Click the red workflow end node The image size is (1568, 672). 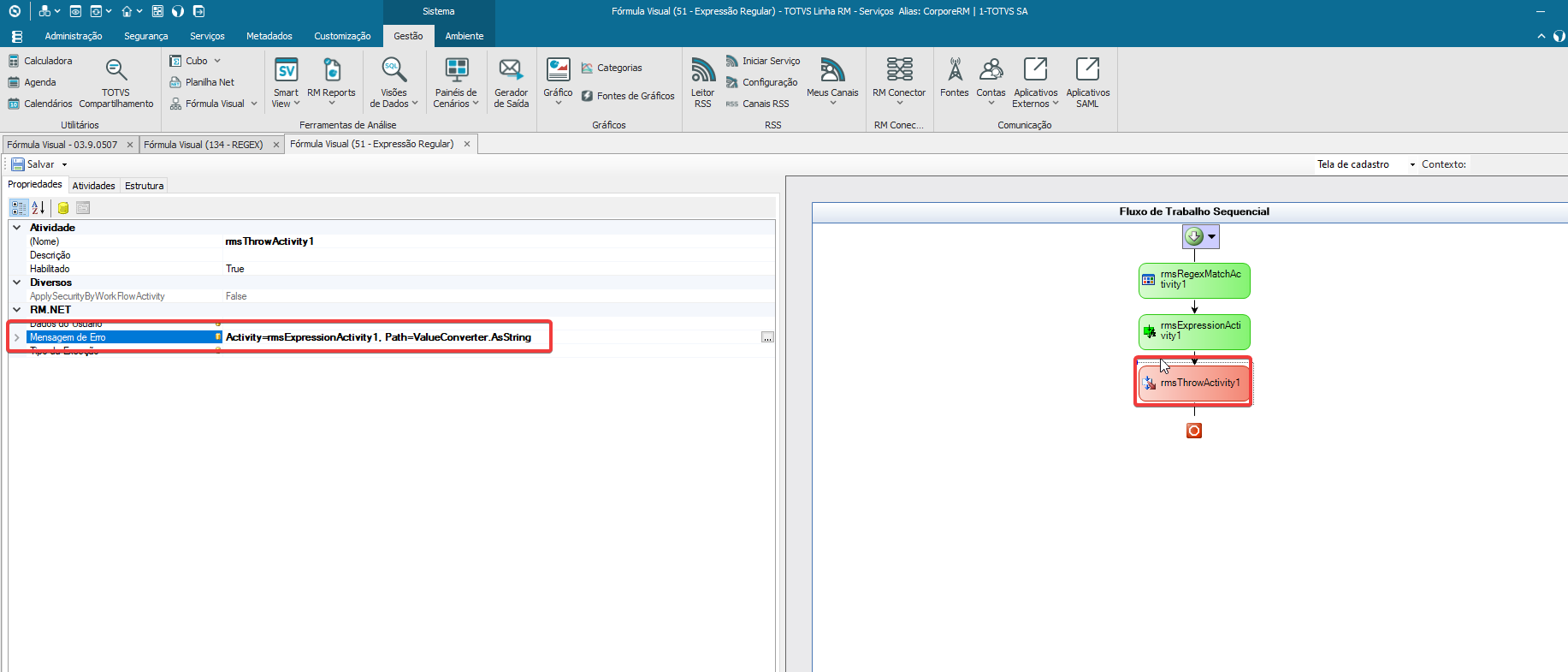(1194, 431)
